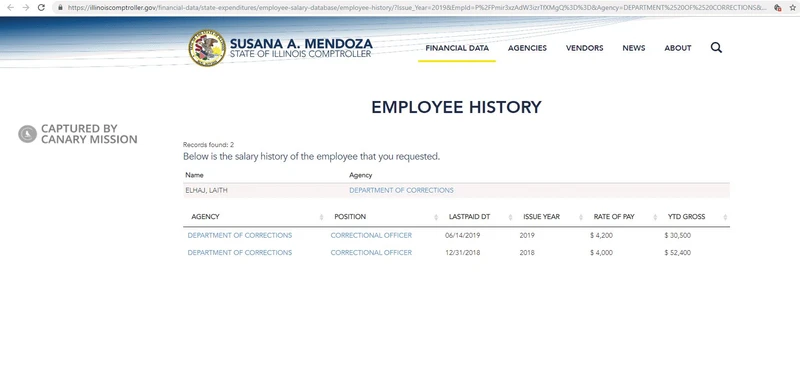Select the date 12/31/2018

[x=462, y=253]
